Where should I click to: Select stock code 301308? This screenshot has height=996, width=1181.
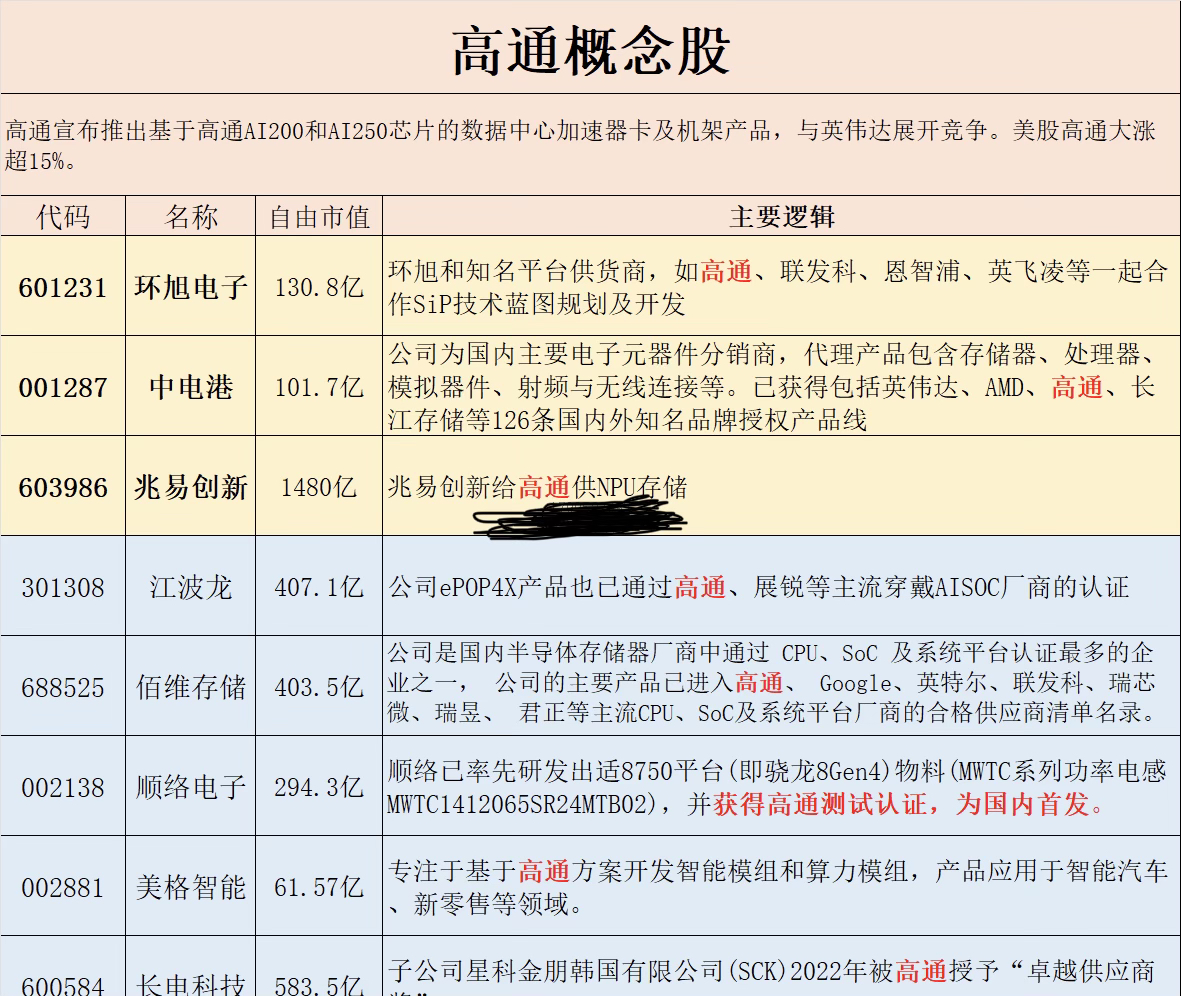pos(63,588)
